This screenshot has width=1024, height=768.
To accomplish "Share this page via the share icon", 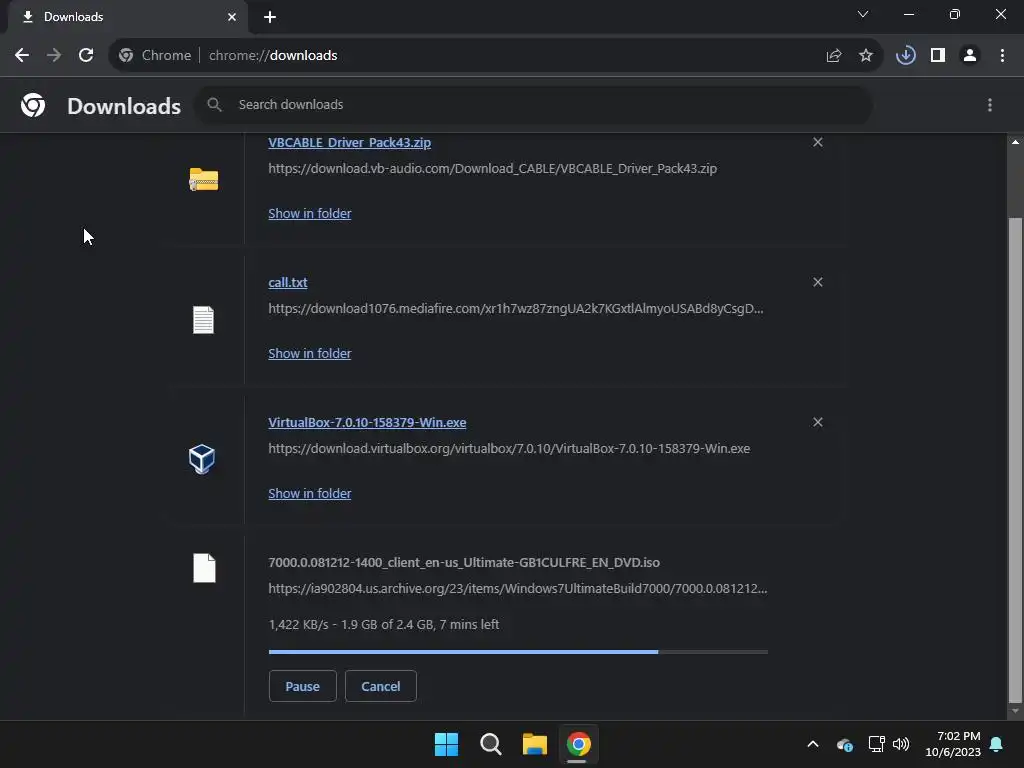I will pos(833,56).
